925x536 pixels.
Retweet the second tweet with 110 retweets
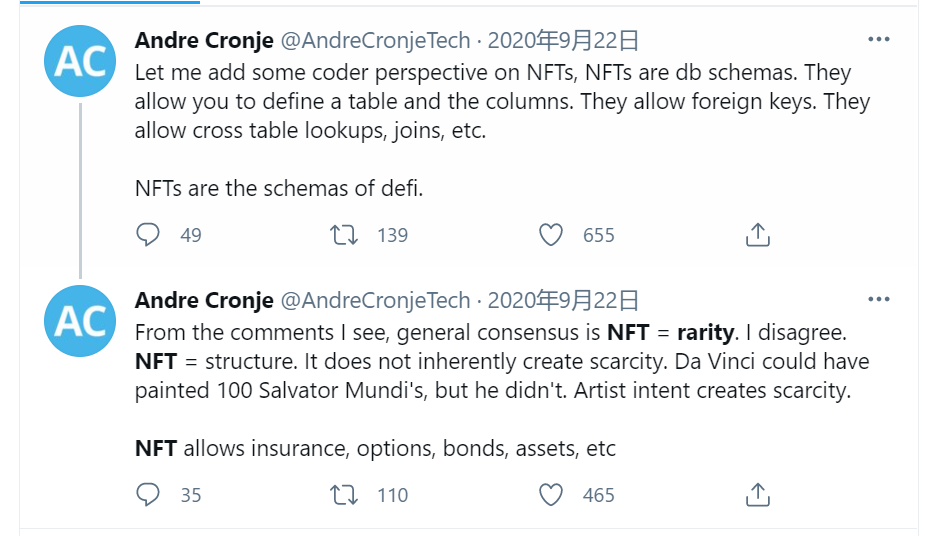click(x=344, y=495)
